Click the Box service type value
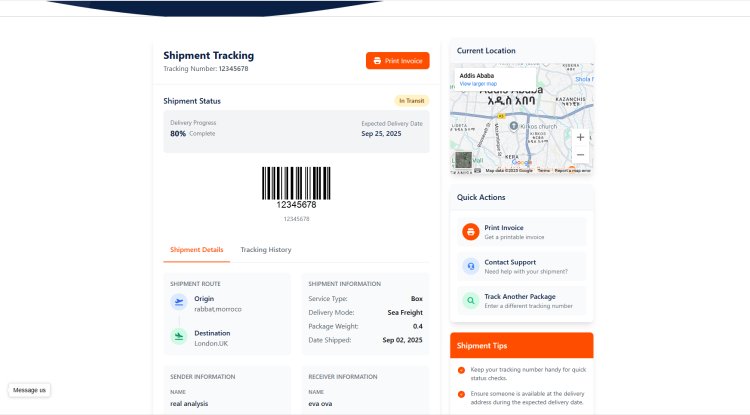The width and height of the screenshot is (750, 415). [x=417, y=299]
